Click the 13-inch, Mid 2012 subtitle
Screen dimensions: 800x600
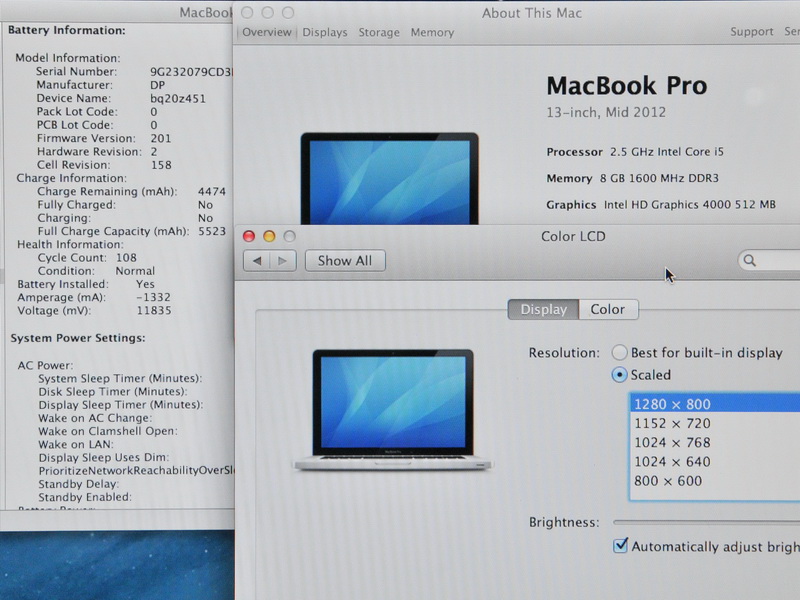[x=606, y=112]
